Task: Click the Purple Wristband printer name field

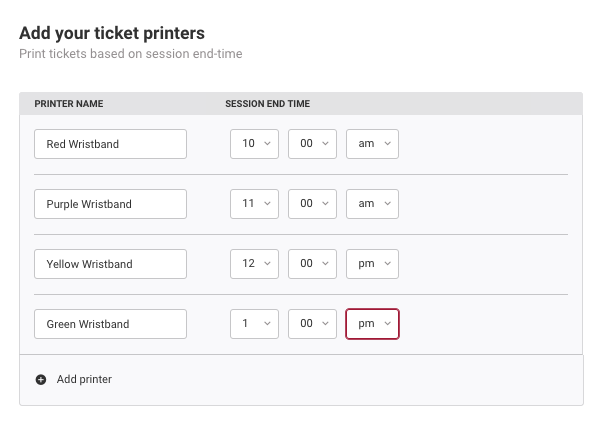Action: (x=110, y=204)
